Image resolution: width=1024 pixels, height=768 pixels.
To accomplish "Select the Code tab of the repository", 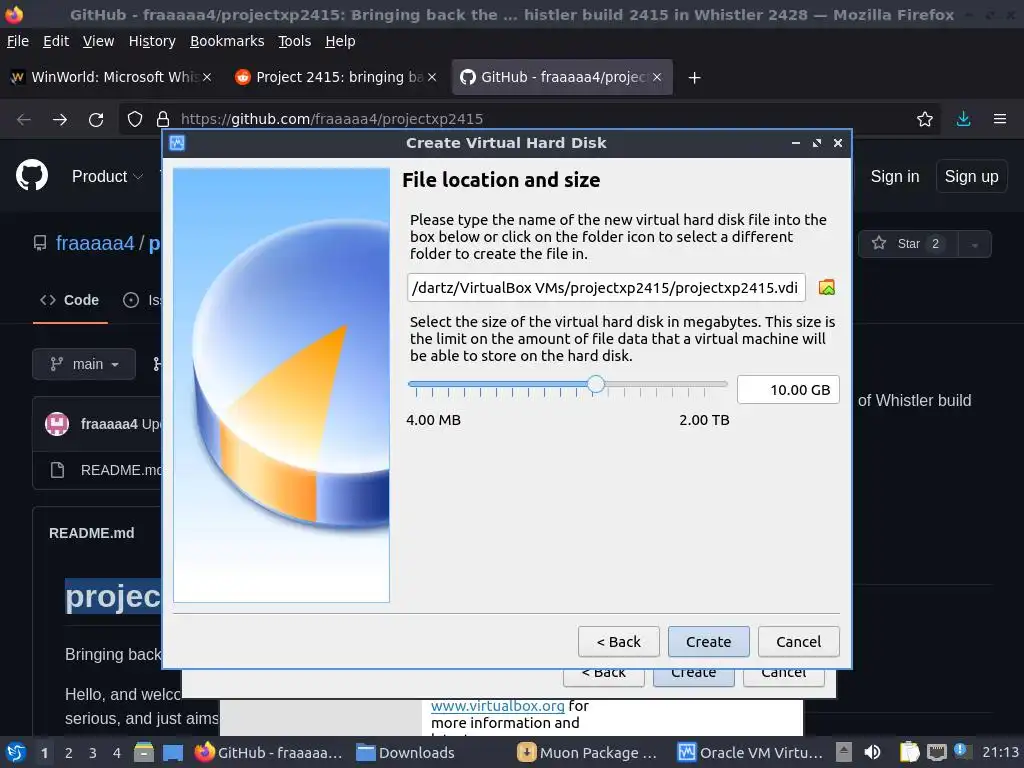I will coord(70,300).
